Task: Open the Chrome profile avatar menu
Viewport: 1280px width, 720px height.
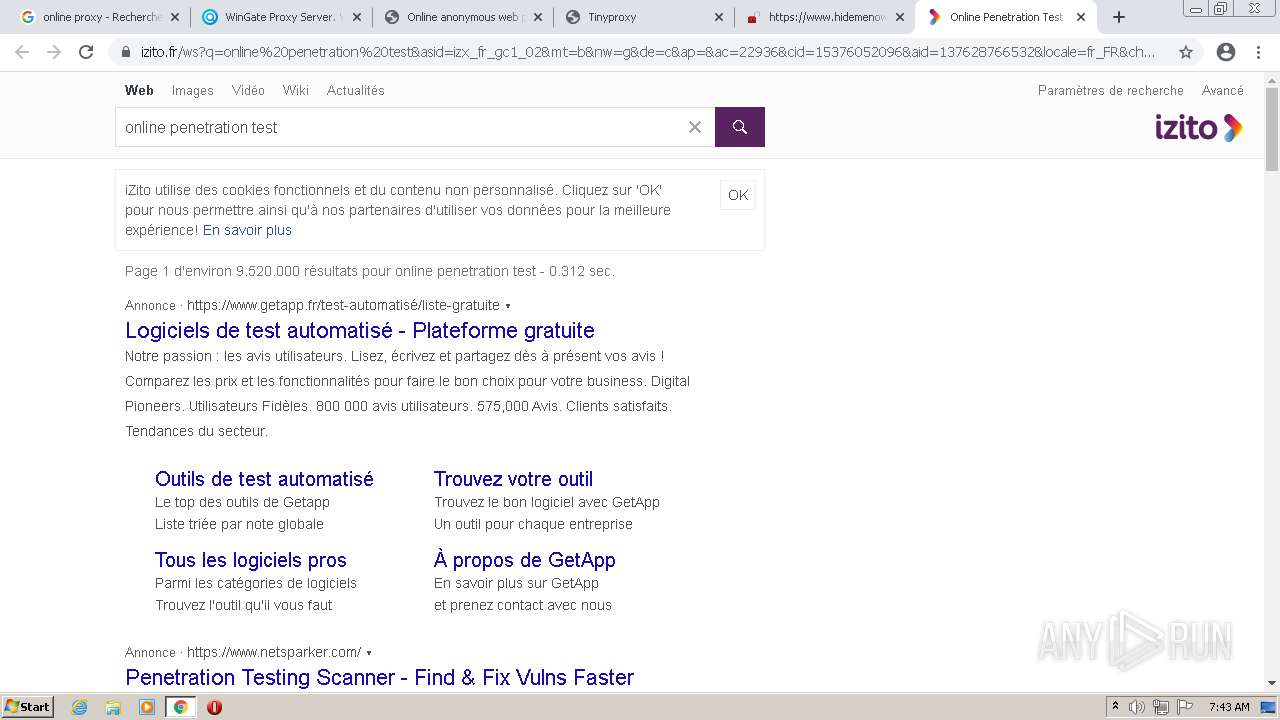Action: click(1226, 52)
